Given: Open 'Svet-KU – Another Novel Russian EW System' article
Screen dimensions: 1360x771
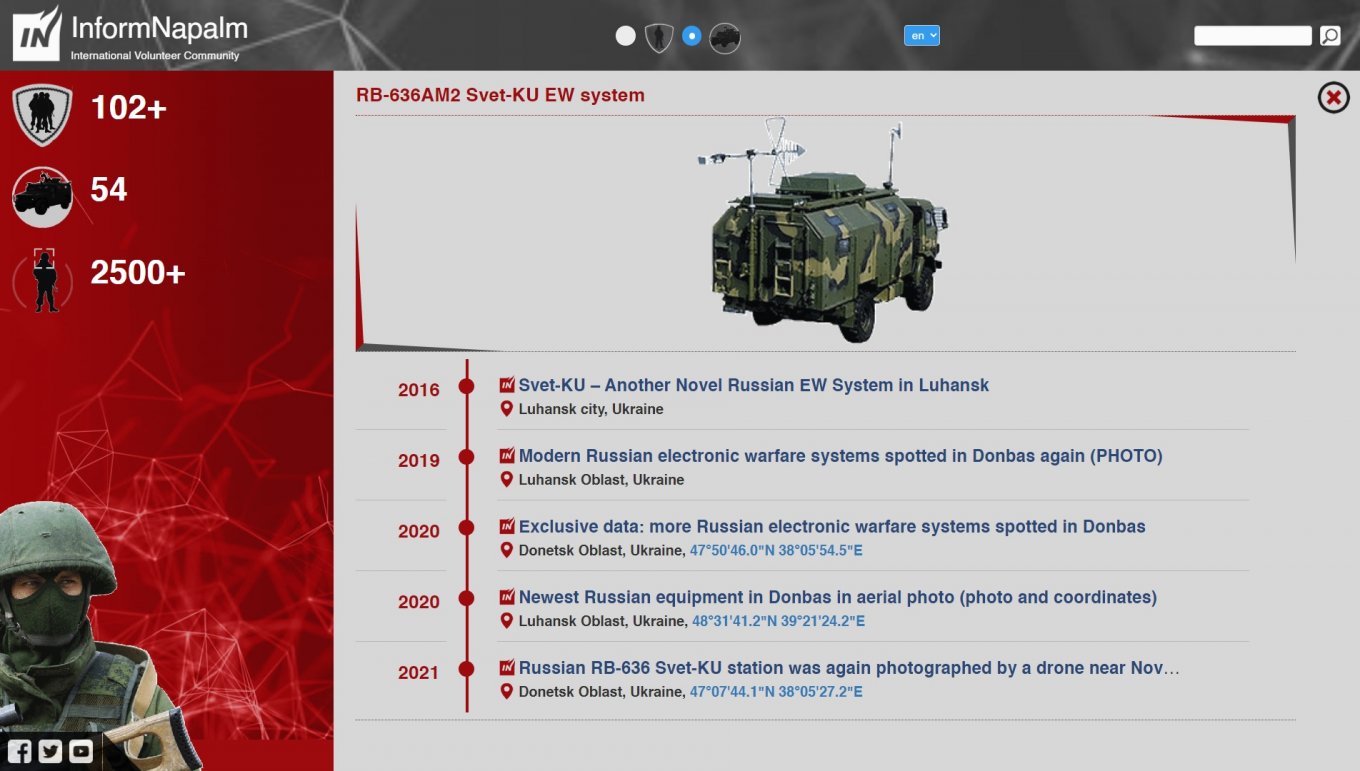Looking at the screenshot, I should (753, 385).
